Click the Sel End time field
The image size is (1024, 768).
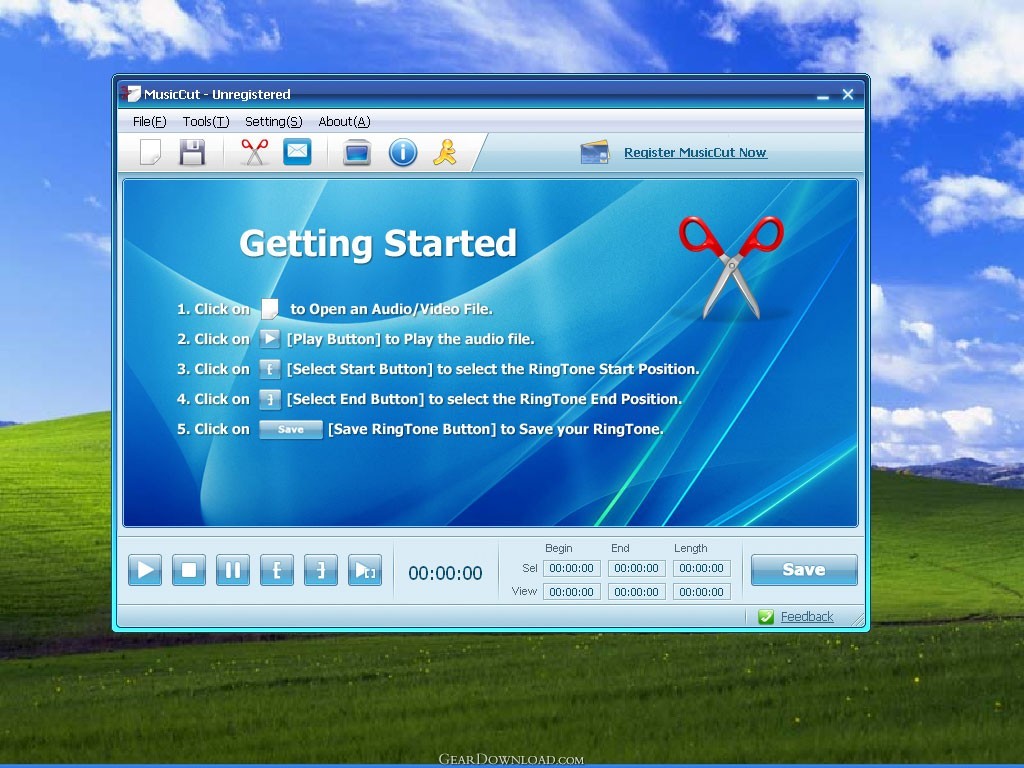pos(637,568)
